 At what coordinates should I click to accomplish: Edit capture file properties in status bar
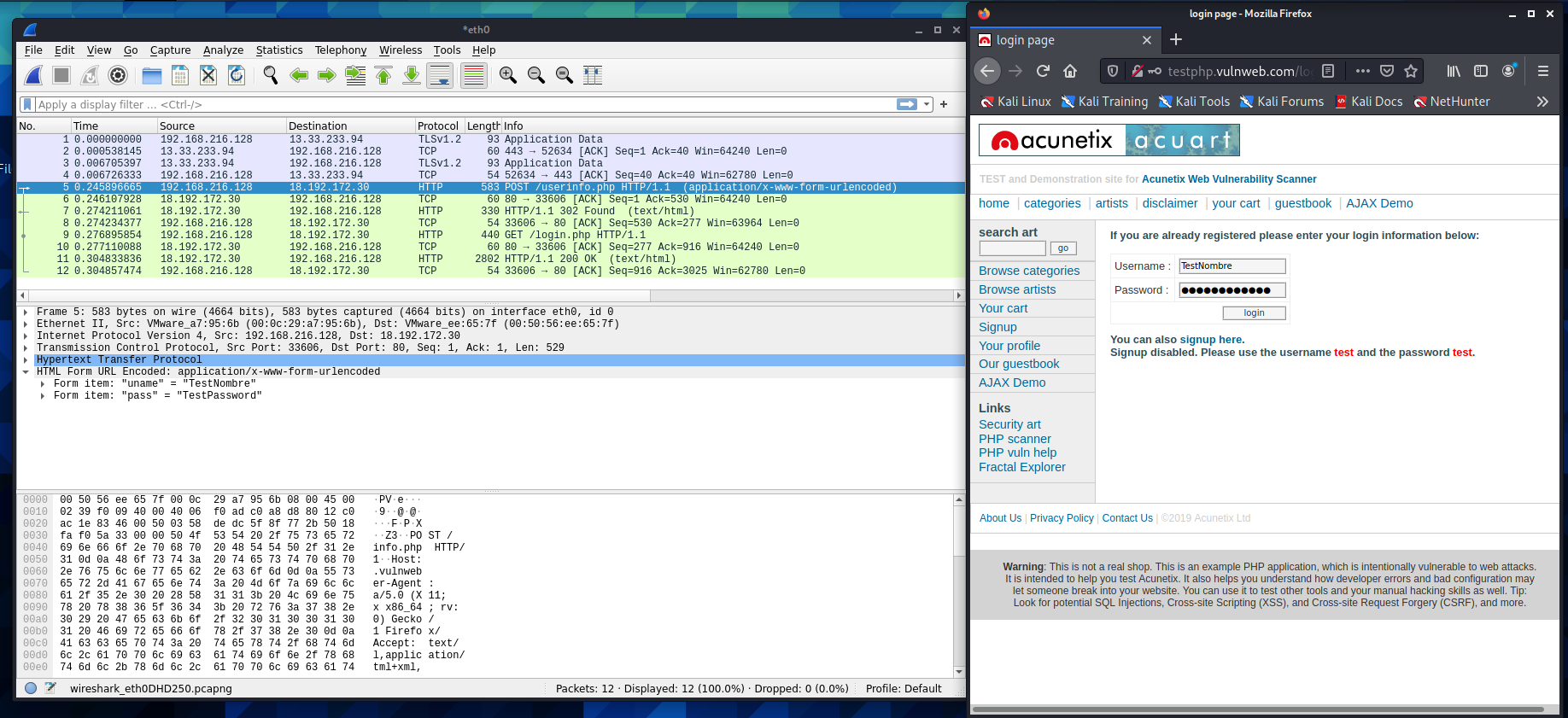coord(50,688)
